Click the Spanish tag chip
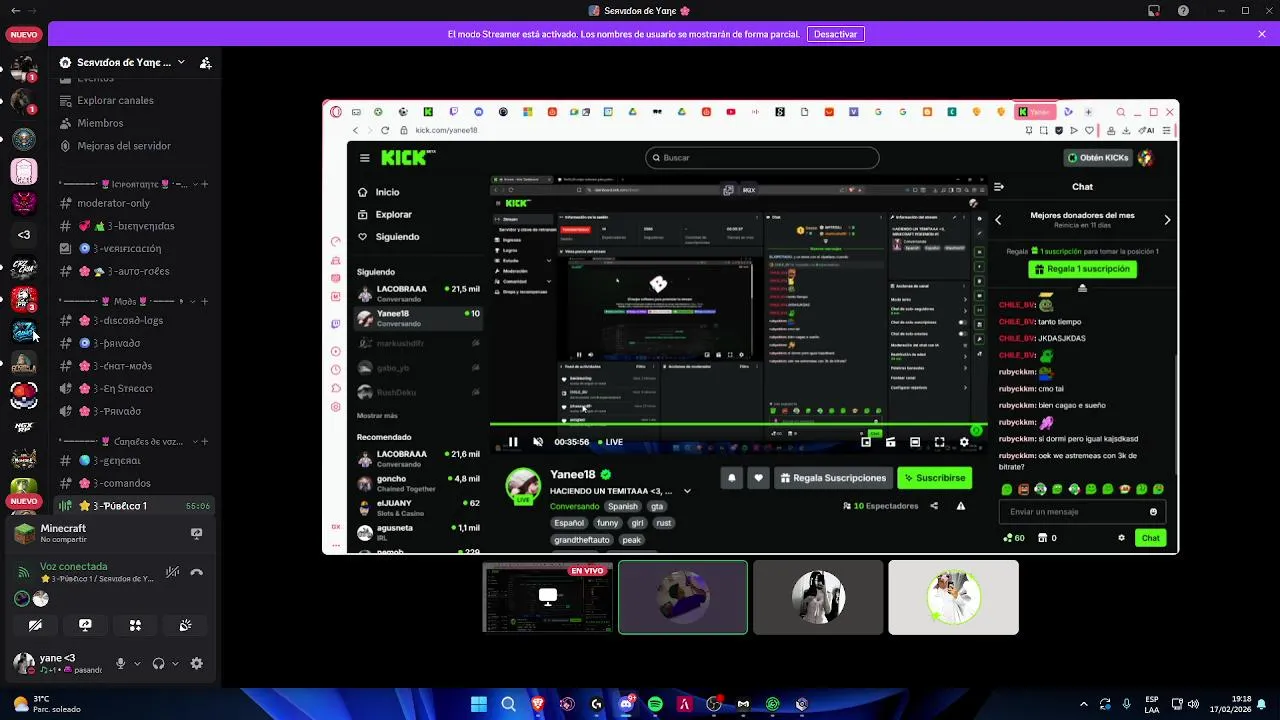This screenshot has width=1280, height=720. (x=622, y=506)
